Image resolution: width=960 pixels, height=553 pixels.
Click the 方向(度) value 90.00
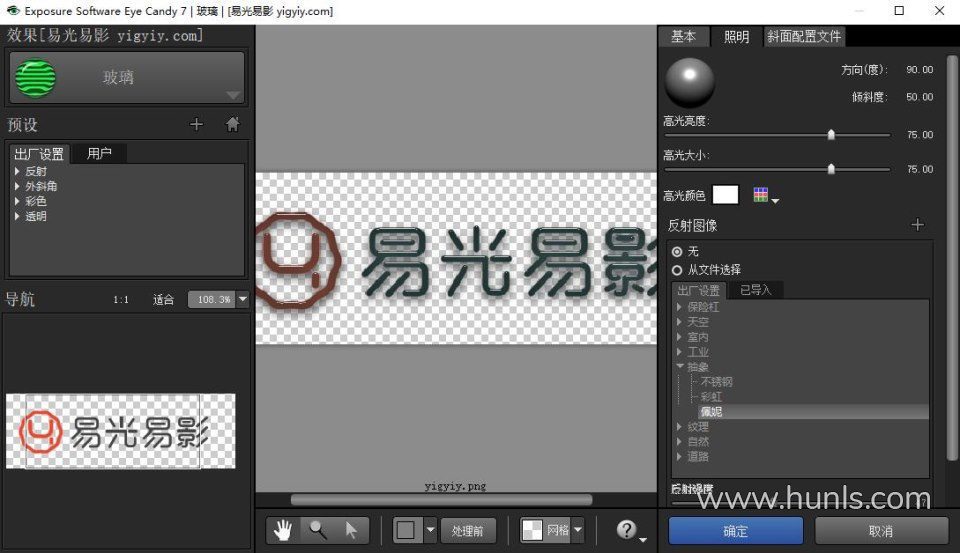tap(920, 70)
